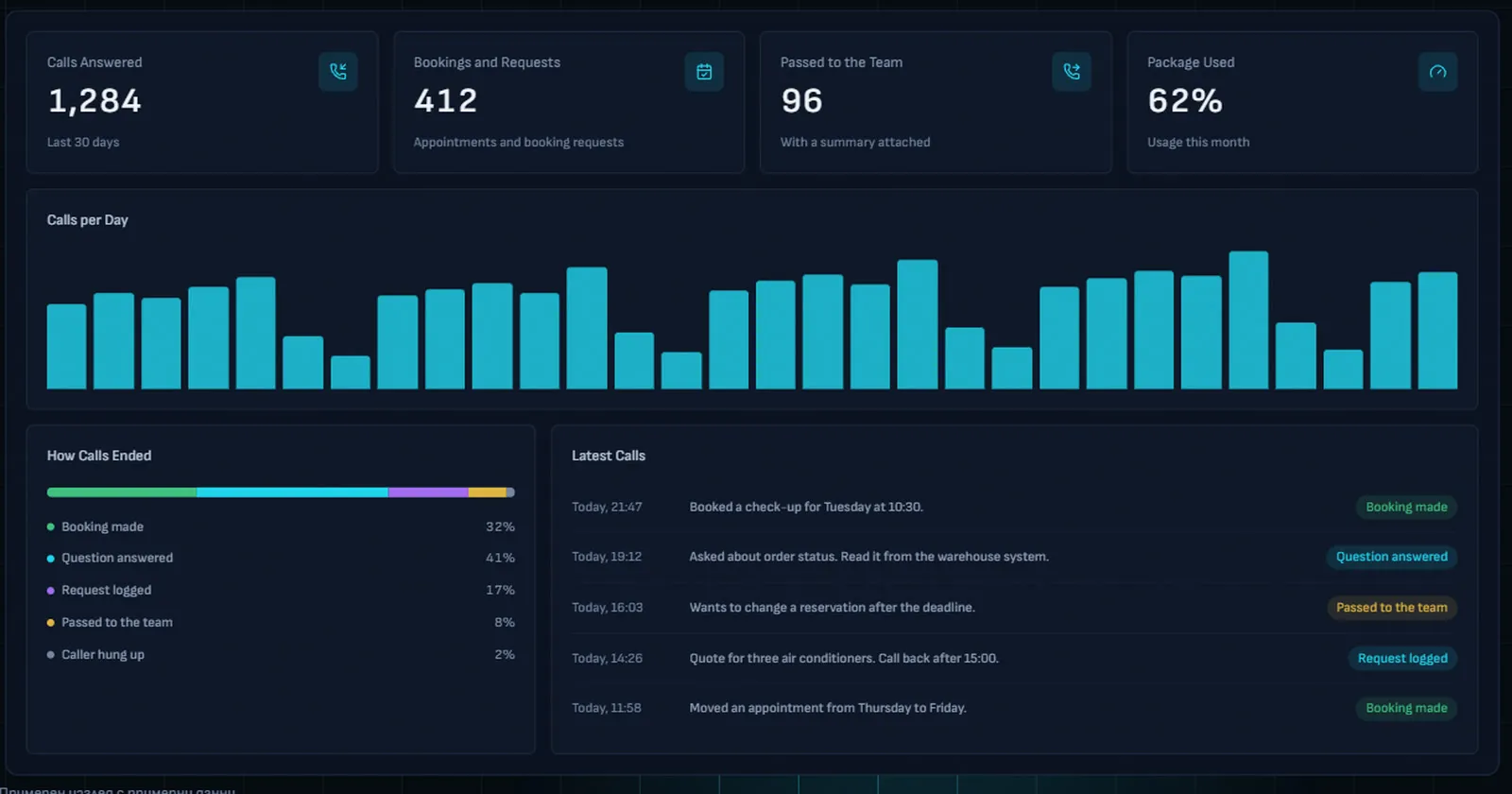Click the calendar icon on Bookings and Requests card
The width and height of the screenshot is (1512, 794).
[x=704, y=72]
